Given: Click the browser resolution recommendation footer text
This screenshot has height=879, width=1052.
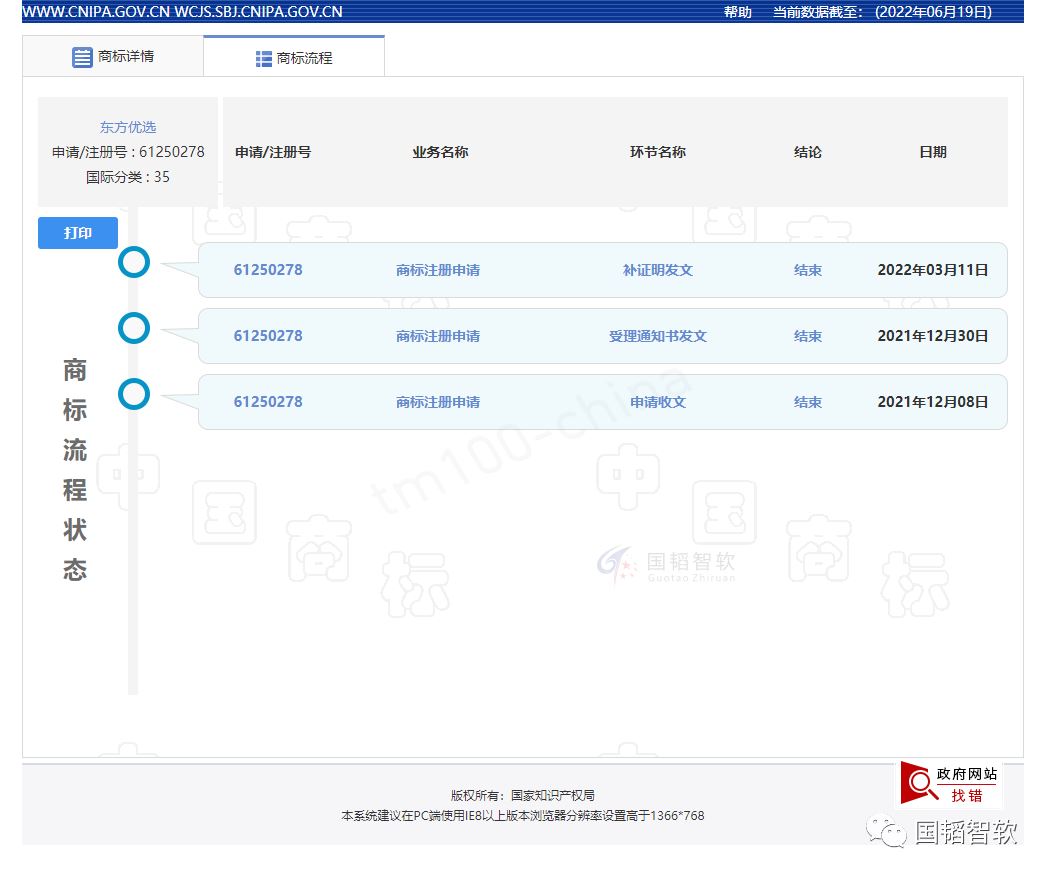Looking at the screenshot, I should [x=523, y=816].
